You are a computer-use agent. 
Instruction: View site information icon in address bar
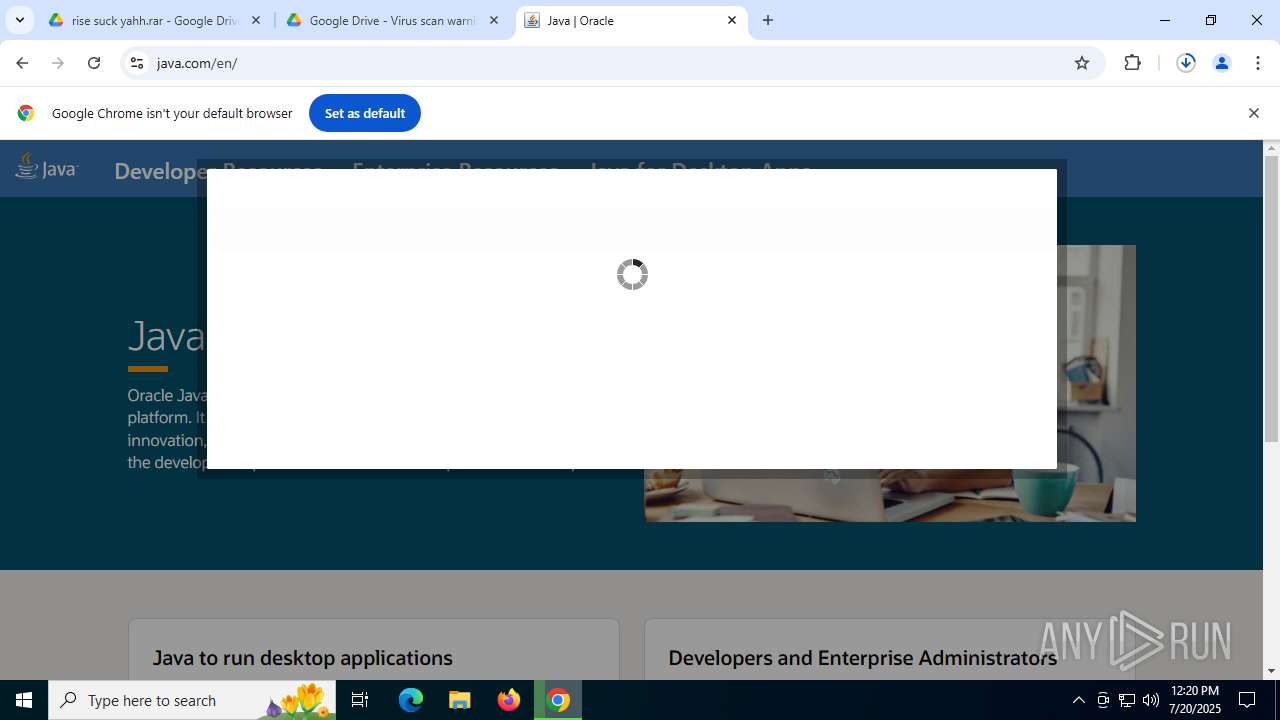coord(138,63)
